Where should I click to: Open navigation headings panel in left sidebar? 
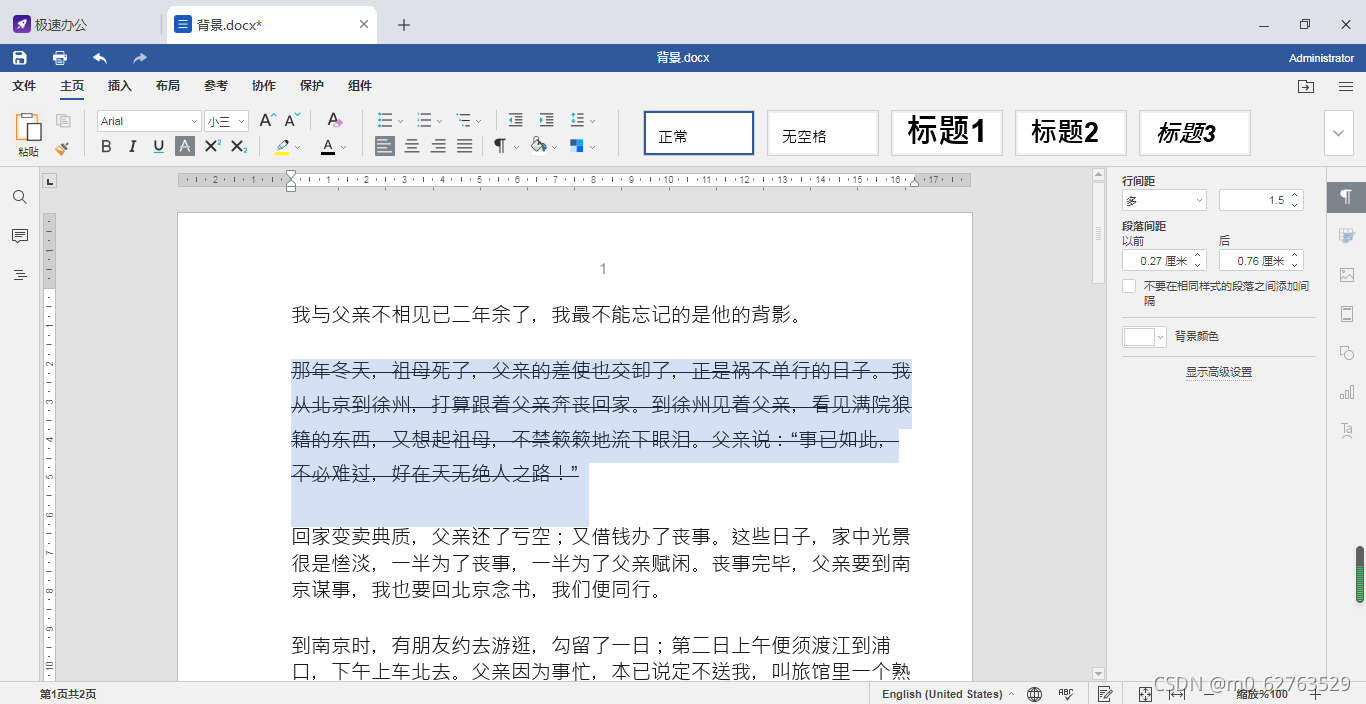20,275
